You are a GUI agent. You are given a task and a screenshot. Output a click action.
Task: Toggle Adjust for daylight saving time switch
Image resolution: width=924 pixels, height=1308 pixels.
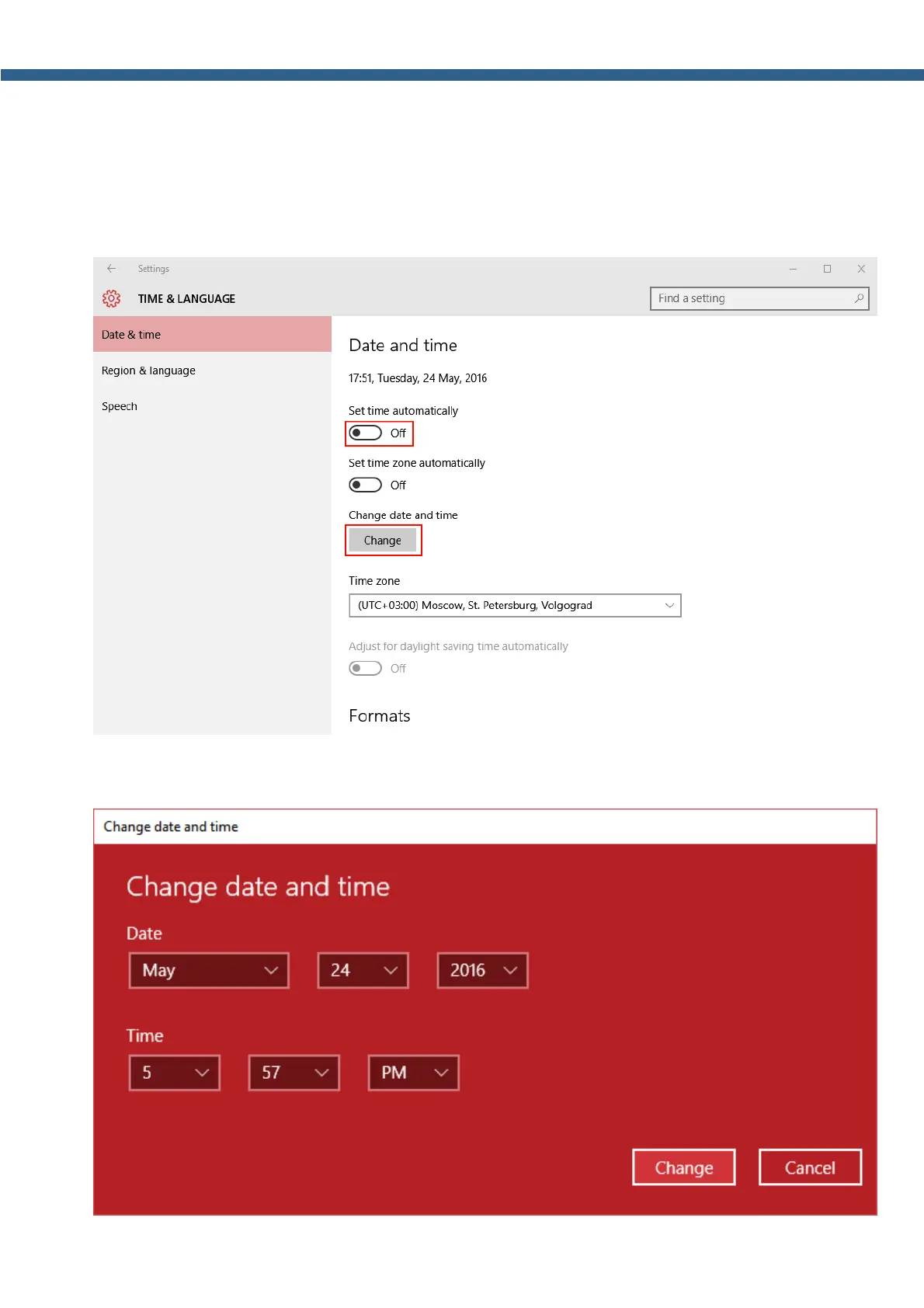(x=365, y=668)
